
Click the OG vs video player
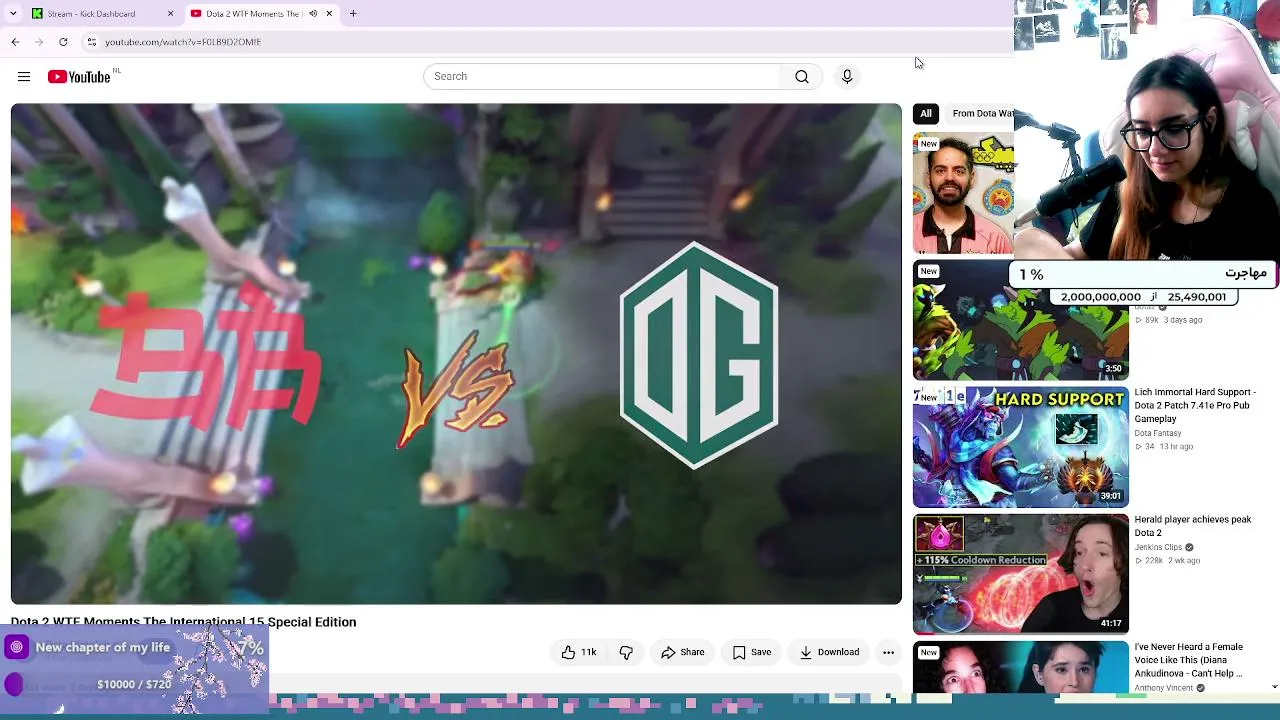456,354
